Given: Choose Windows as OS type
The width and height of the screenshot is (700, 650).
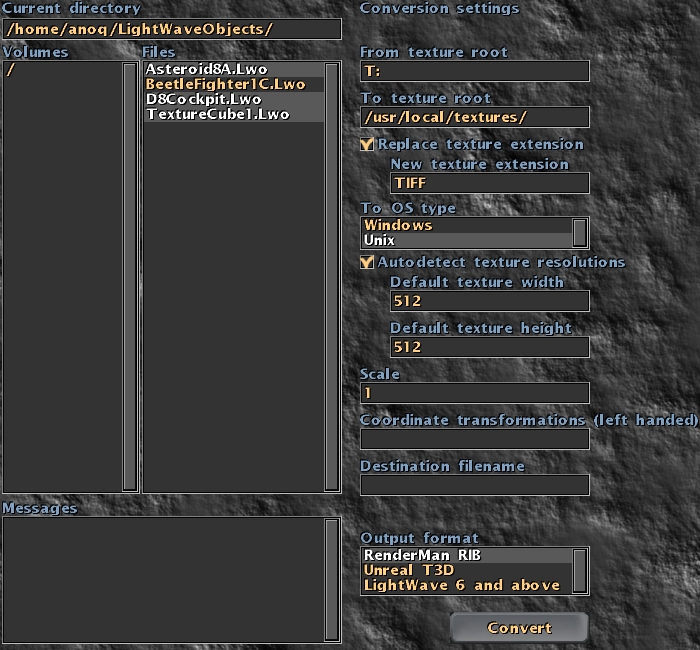Looking at the screenshot, I should [x=467, y=225].
